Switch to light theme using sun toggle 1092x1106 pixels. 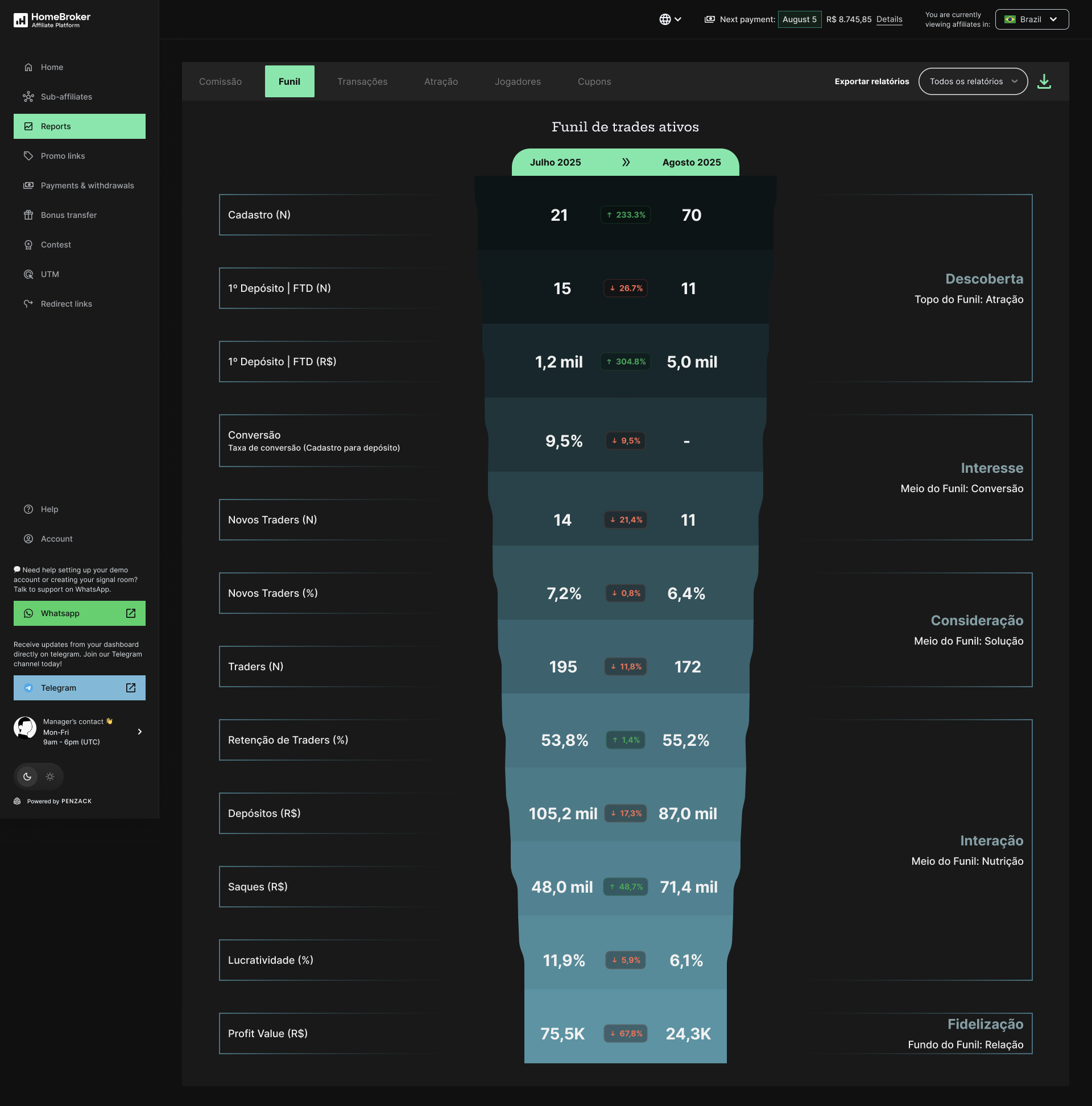pyautogui.click(x=50, y=776)
